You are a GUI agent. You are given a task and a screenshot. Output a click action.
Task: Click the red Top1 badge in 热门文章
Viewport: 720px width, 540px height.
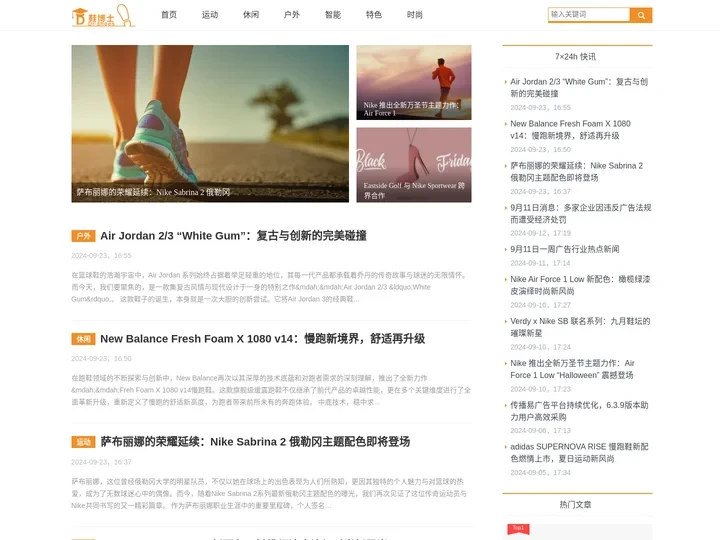518,529
